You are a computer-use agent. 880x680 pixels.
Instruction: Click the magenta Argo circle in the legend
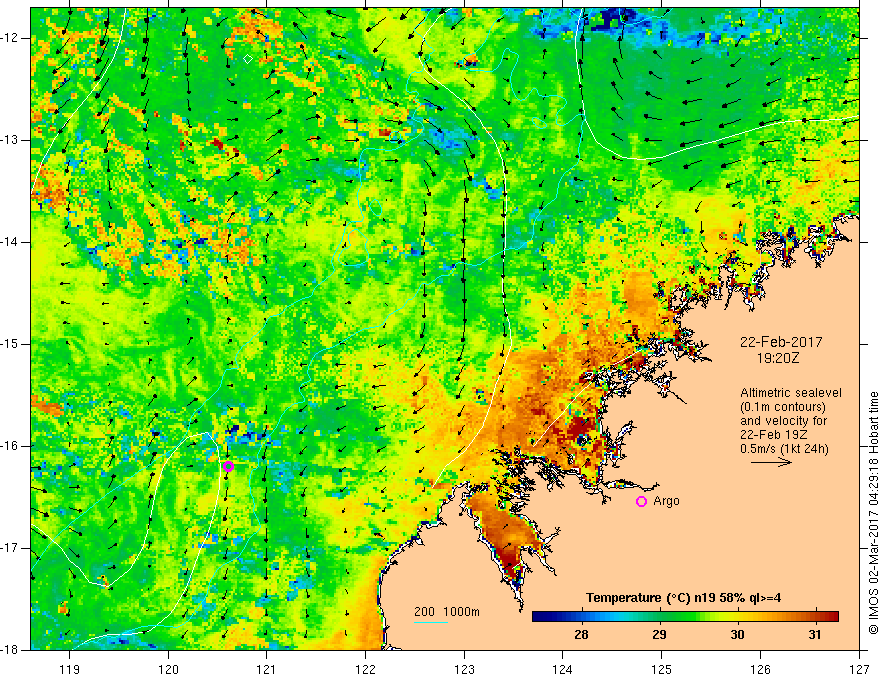pyautogui.click(x=641, y=502)
